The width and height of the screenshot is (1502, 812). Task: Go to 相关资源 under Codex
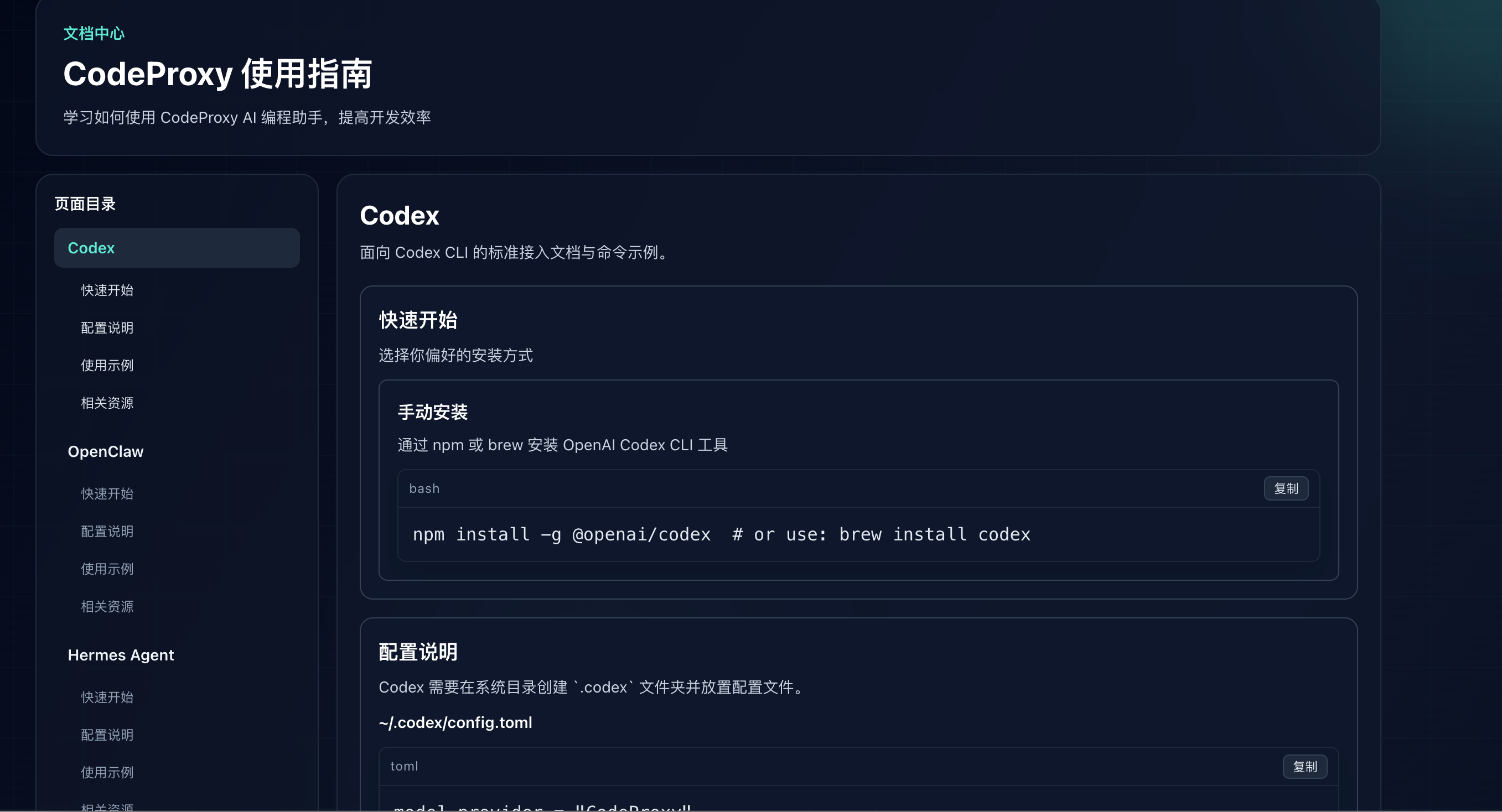pyautogui.click(x=107, y=403)
